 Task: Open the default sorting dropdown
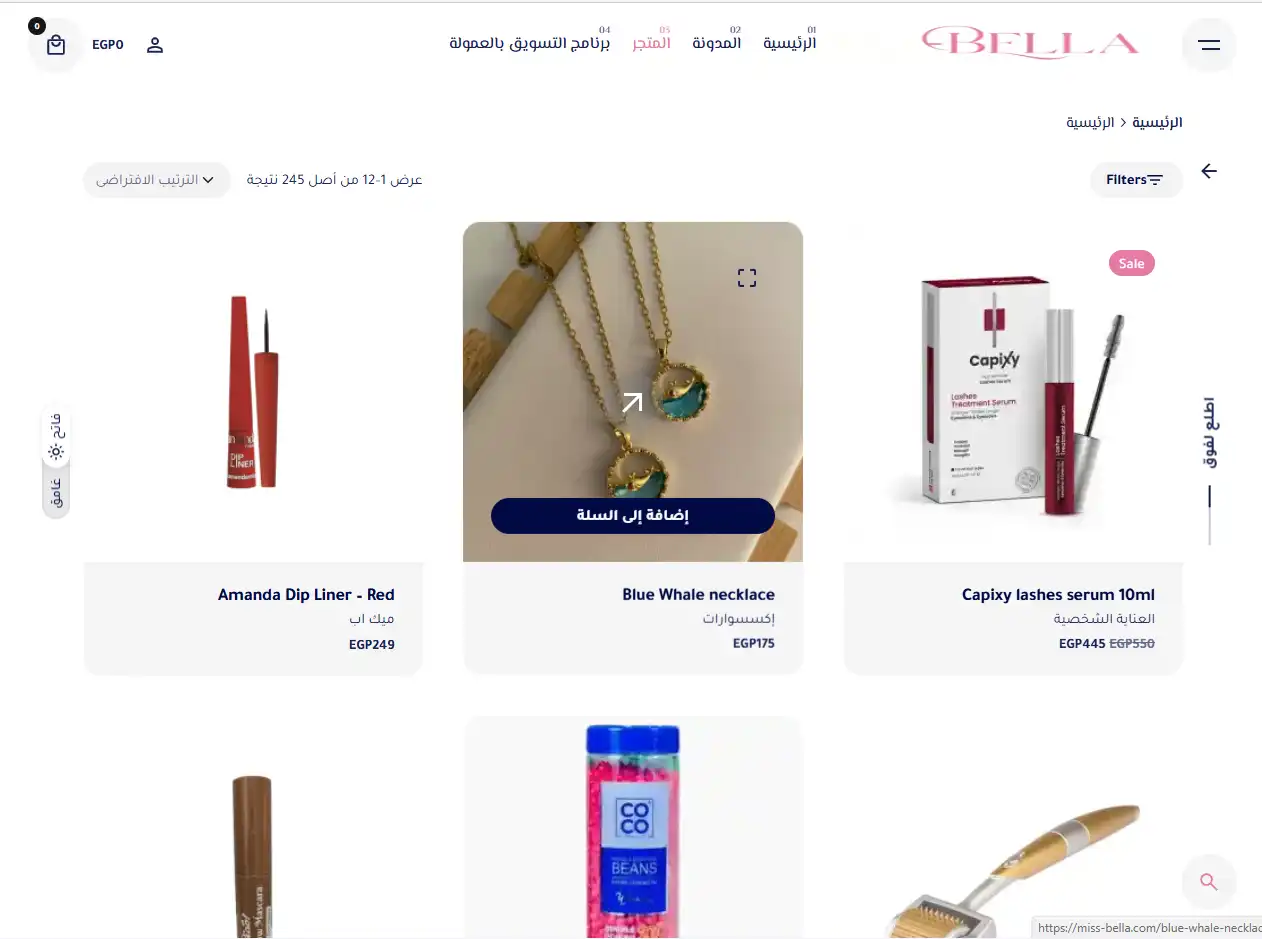click(157, 180)
